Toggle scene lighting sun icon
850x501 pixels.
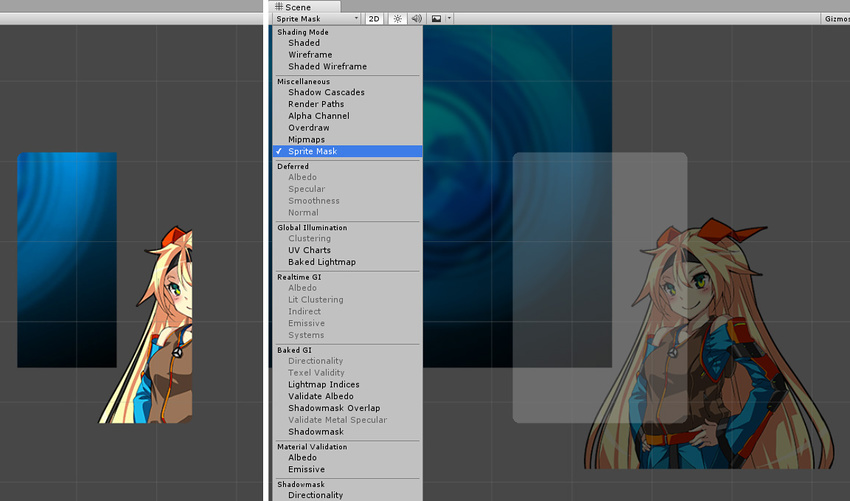click(x=398, y=18)
